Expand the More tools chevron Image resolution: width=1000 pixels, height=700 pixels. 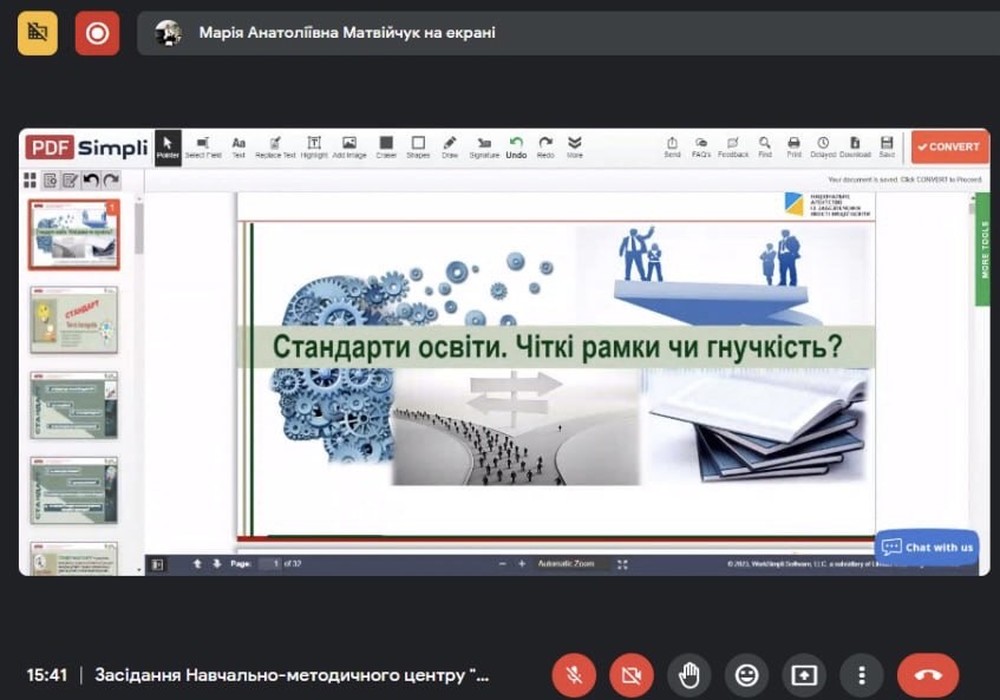(x=575, y=147)
